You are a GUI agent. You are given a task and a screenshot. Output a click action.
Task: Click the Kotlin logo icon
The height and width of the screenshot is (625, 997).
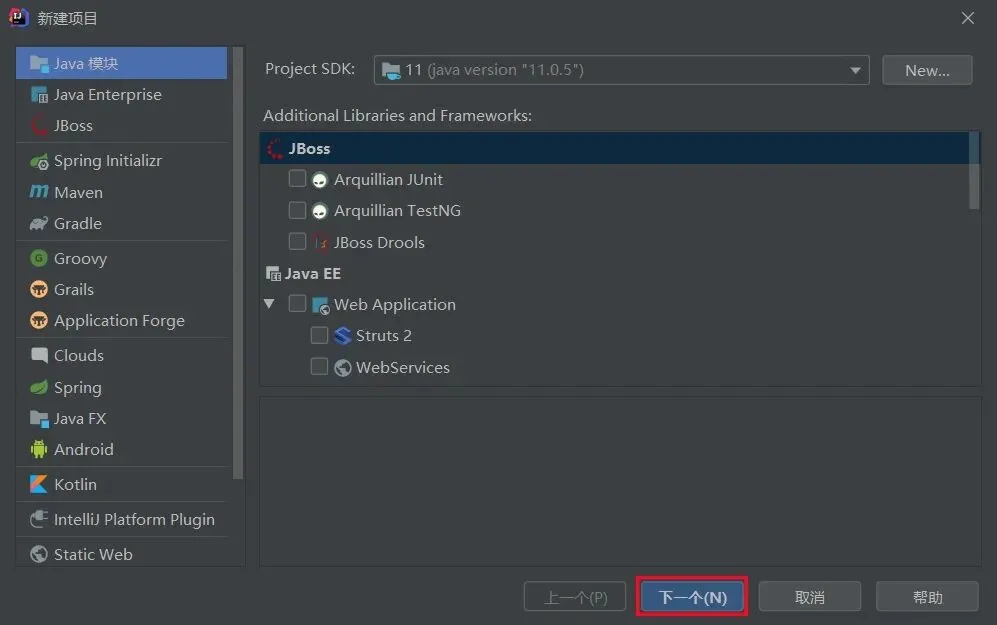coord(39,484)
